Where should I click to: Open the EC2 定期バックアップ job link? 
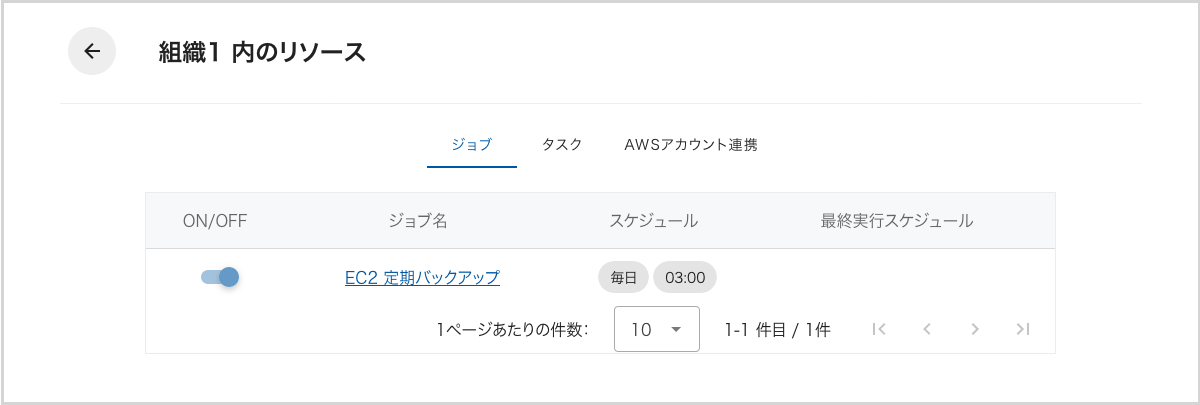422,278
